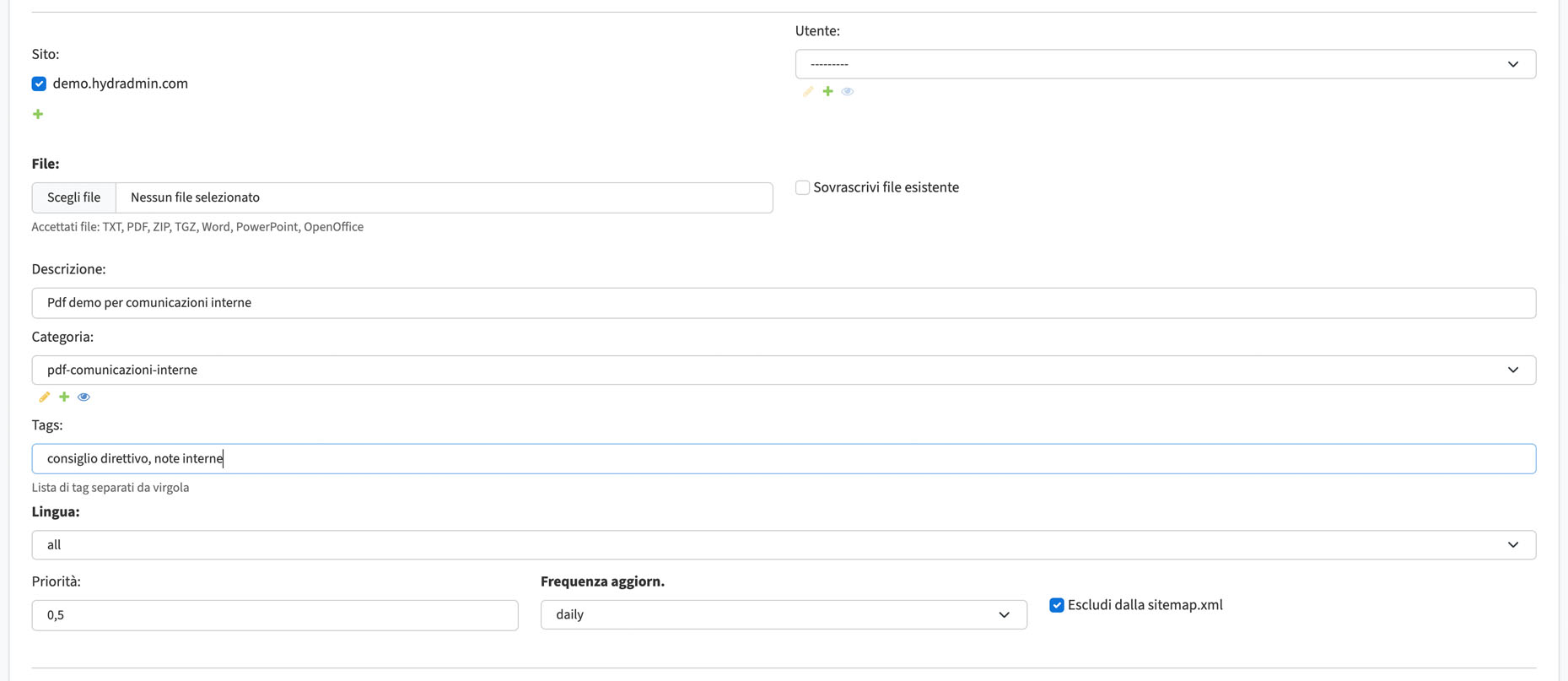Image resolution: width=1568 pixels, height=681 pixels.
Task: Click into the Descrizione text field
Action: coord(784,303)
